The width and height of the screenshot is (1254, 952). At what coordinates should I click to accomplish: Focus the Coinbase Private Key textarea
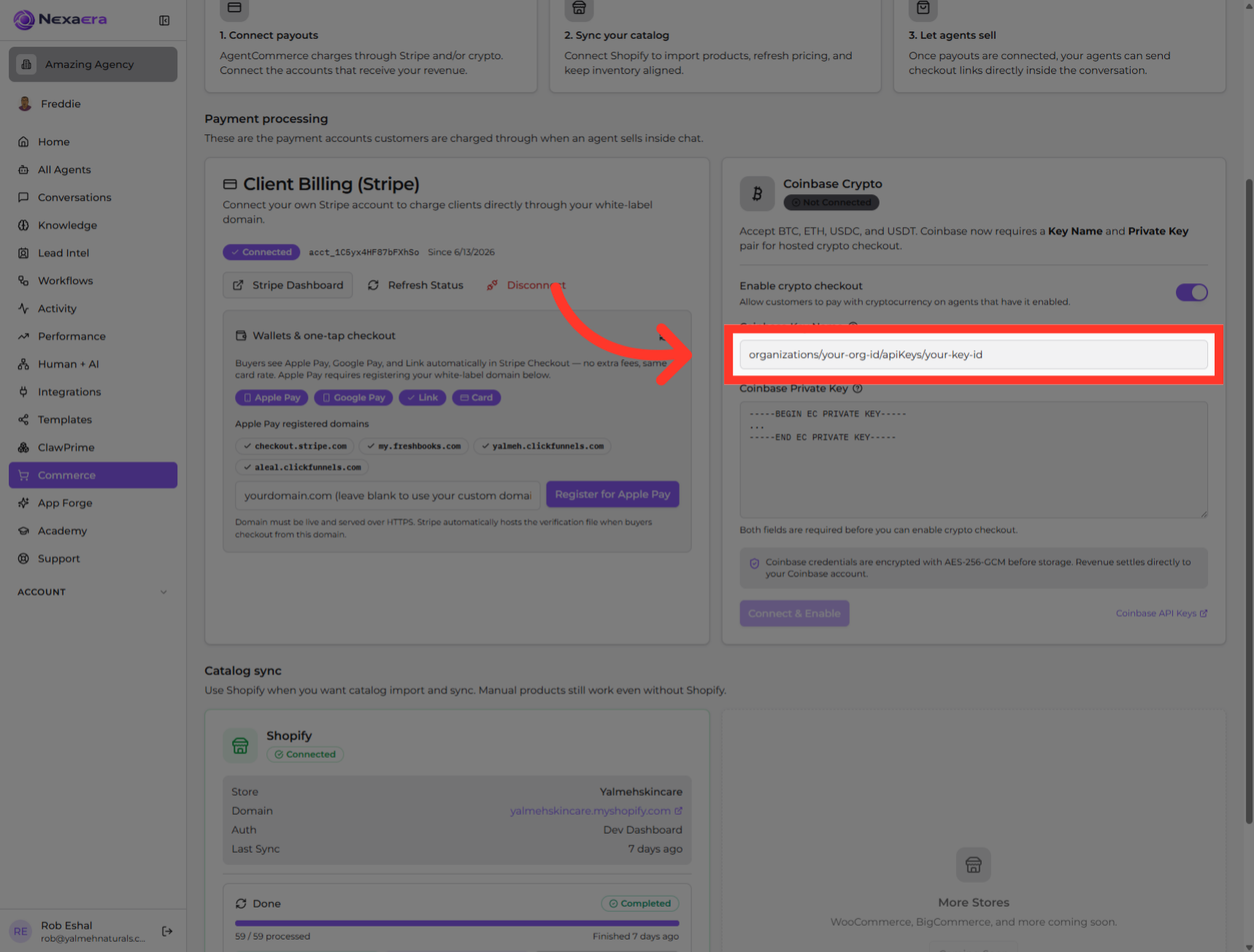pyautogui.click(x=974, y=460)
